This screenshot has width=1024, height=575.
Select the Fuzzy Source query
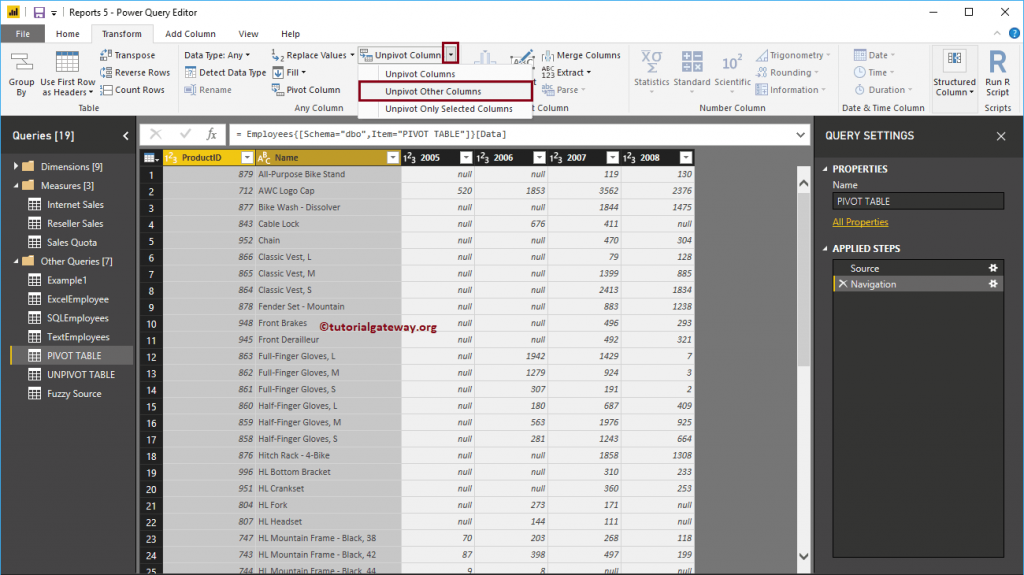pos(74,393)
